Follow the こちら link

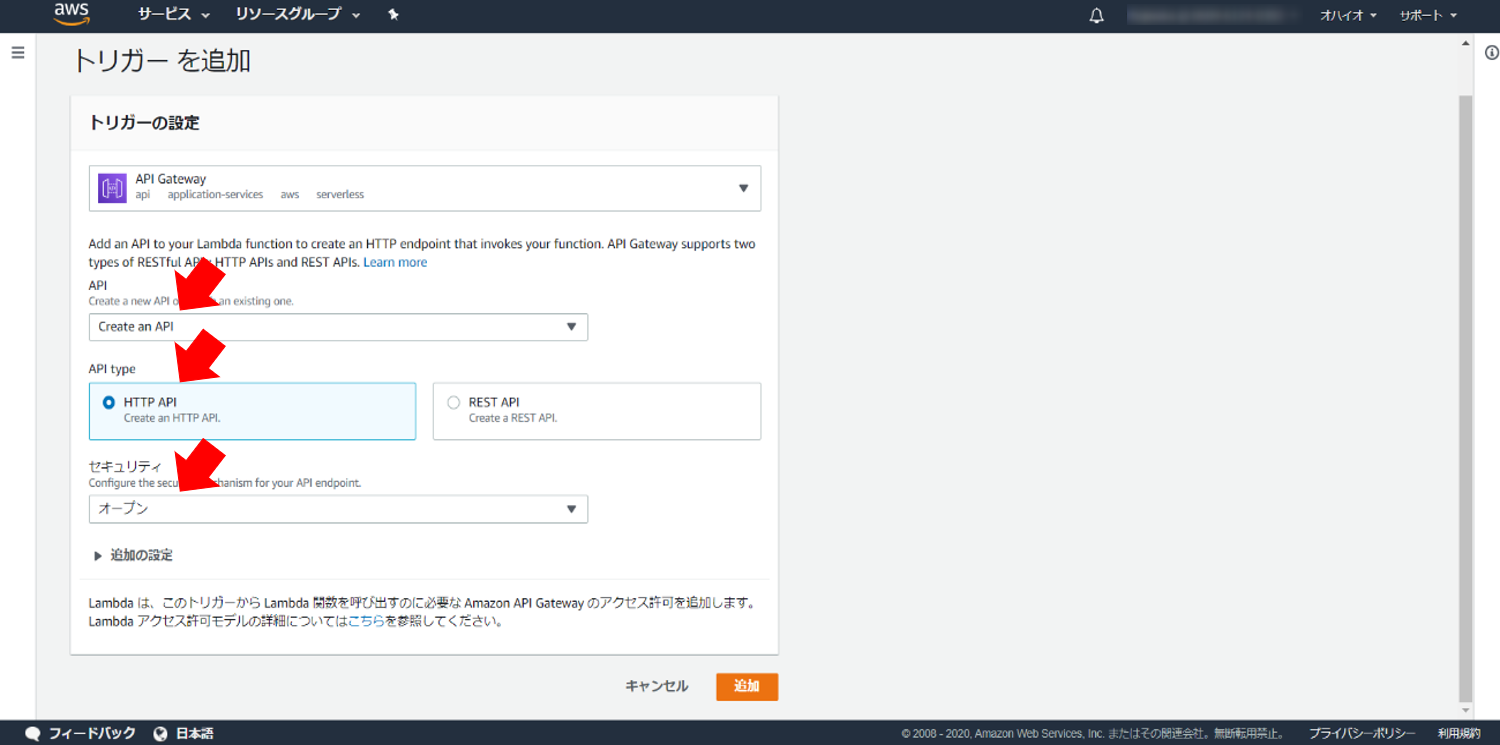(x=366, y=621)
